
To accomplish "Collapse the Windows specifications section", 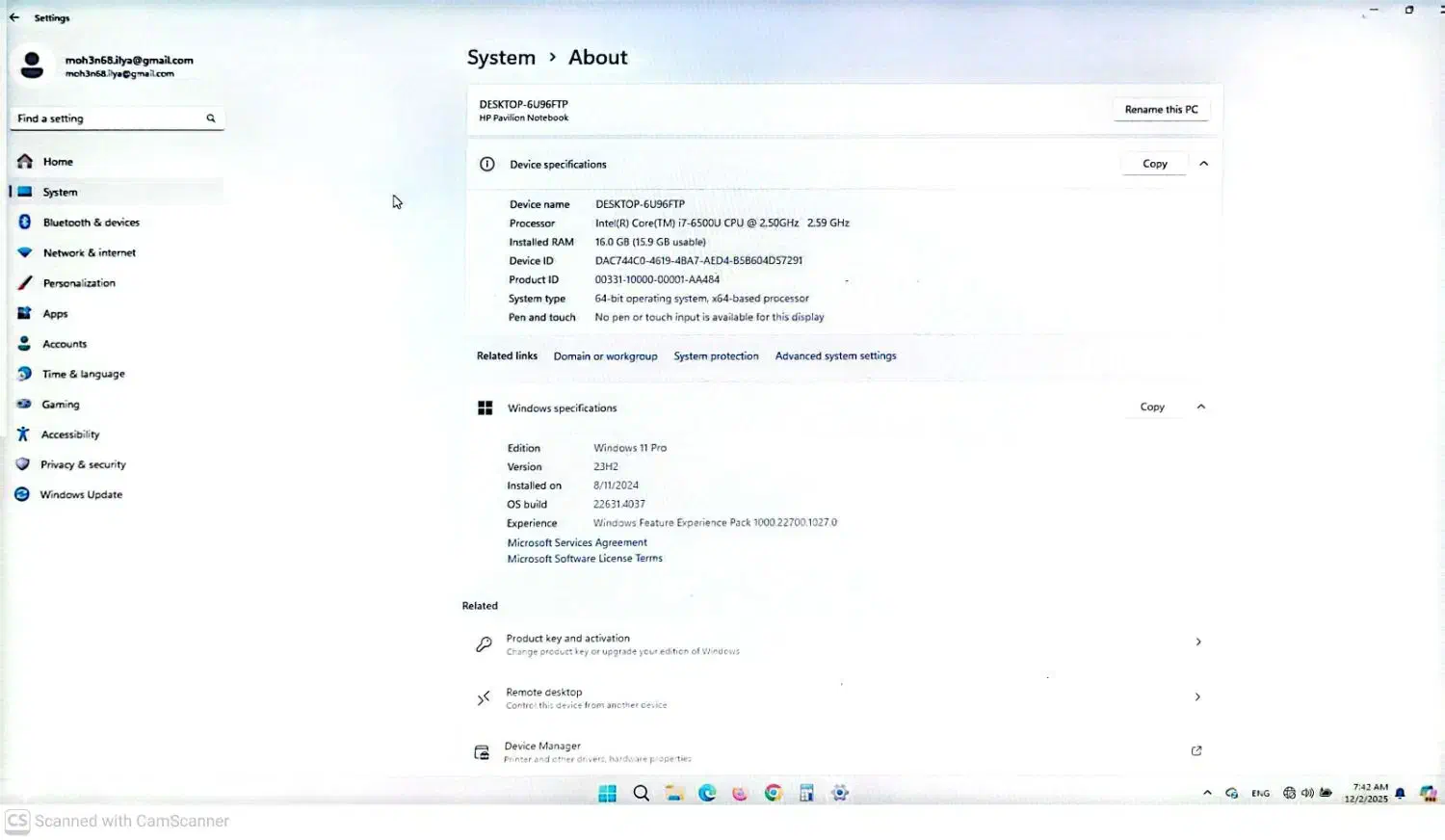I will pos(1201,407).
